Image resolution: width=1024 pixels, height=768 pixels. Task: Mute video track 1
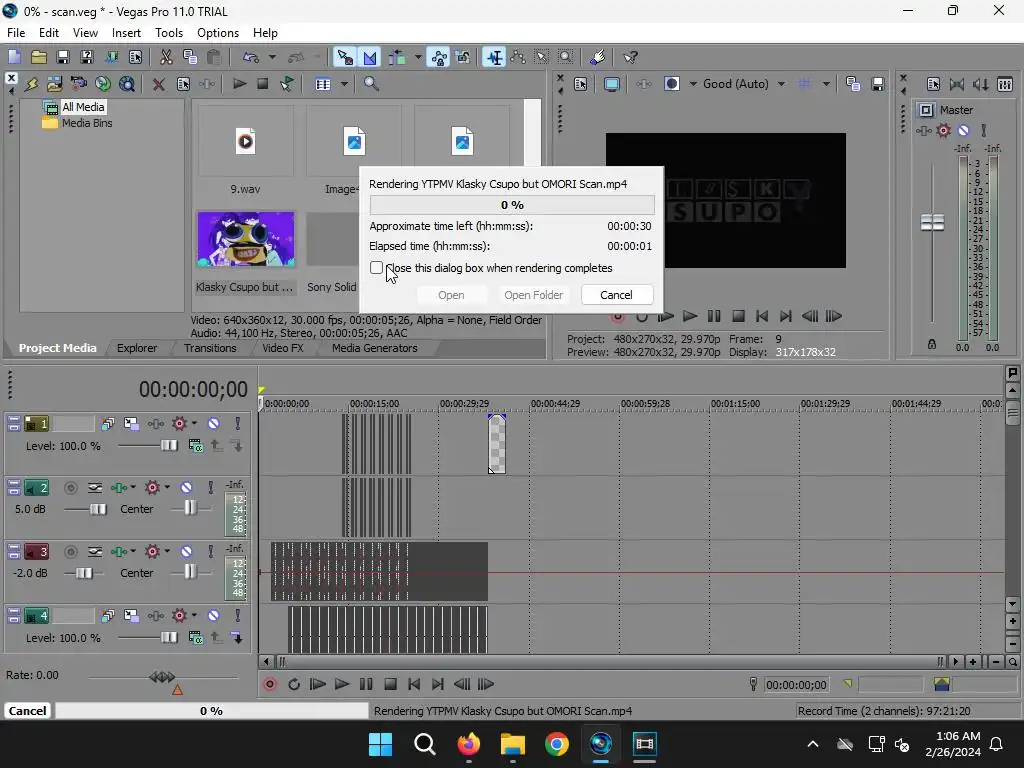click(213, 423)
